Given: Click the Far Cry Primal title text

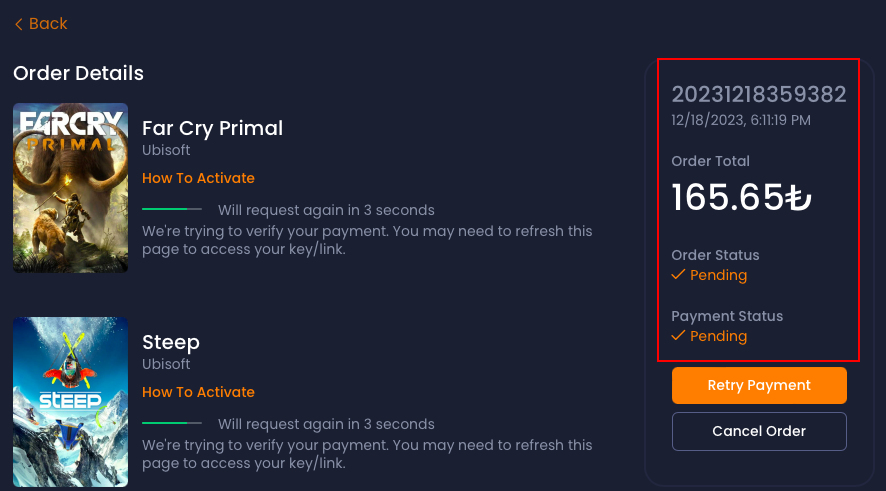Looking at the screenshot, I should [212, 128].
